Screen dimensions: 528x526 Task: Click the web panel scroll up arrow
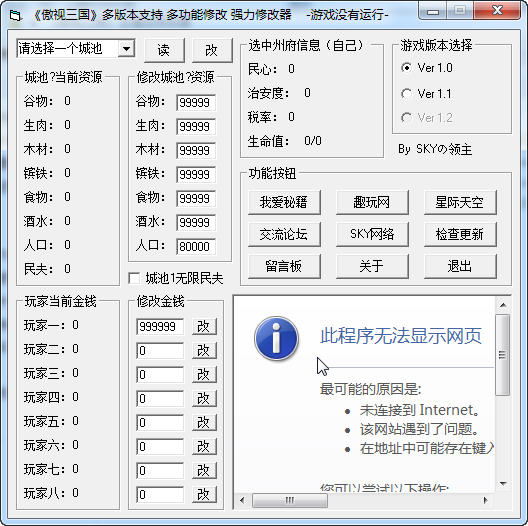click(503, 305)
